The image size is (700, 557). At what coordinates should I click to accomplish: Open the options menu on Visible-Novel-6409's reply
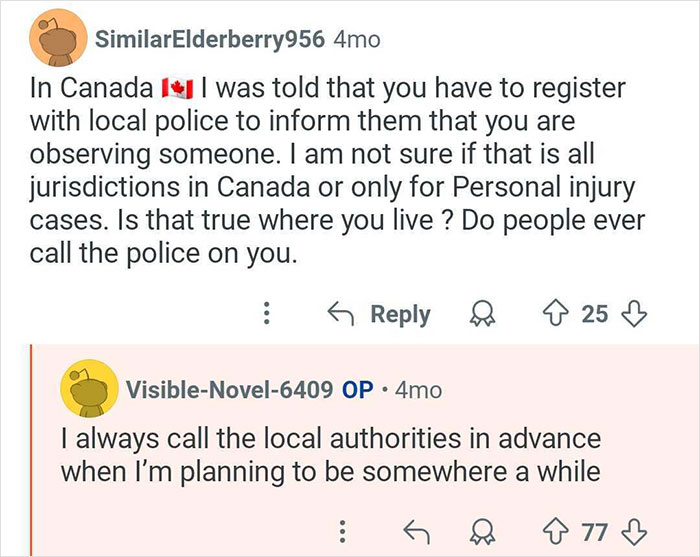[x=344, y=526]
